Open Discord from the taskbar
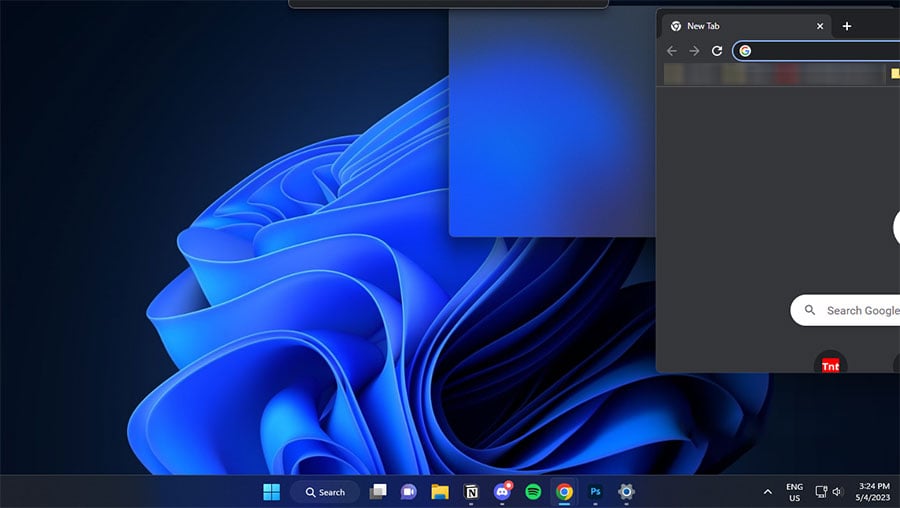The width and height of the screenshot is (900, 508). [502, 492]
